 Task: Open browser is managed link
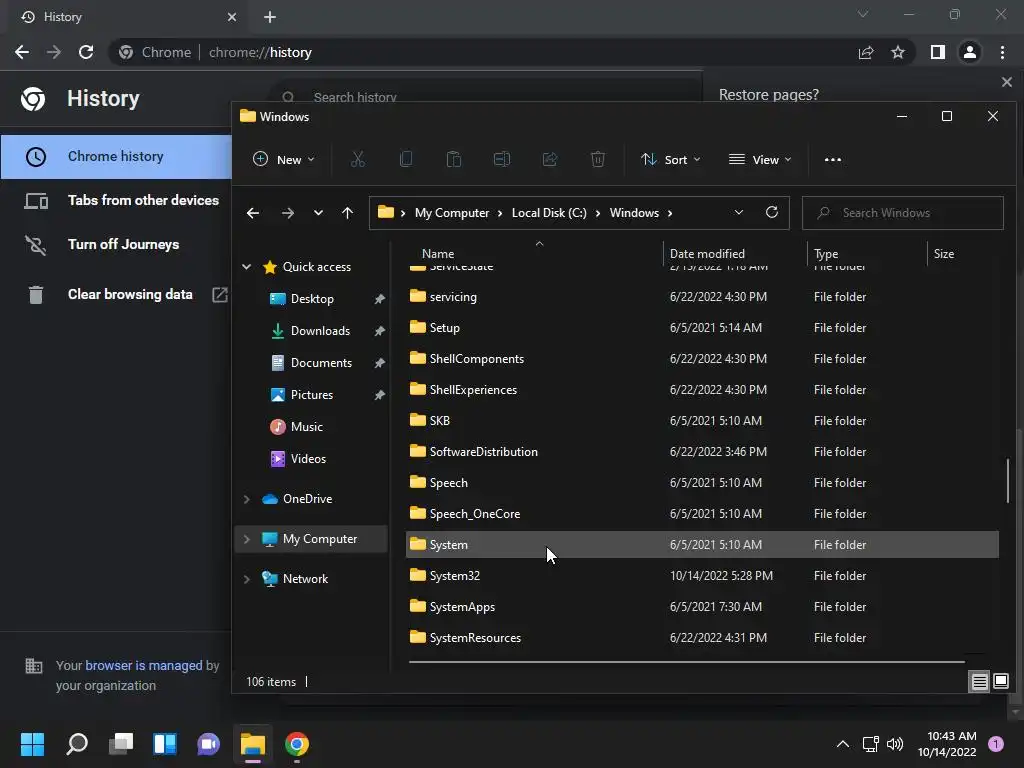144,665
